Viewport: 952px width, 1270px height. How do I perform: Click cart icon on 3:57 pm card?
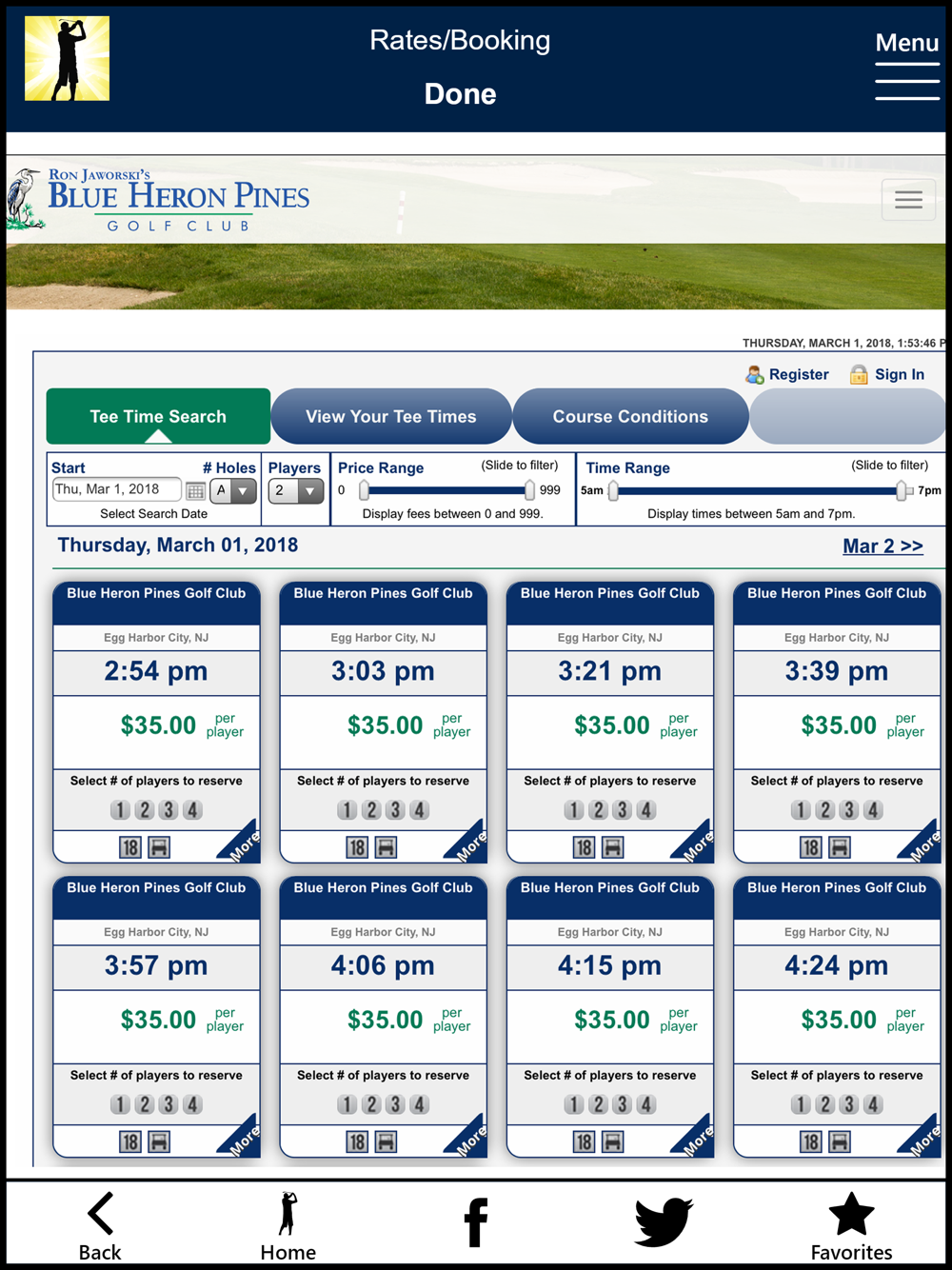pos(159,1141)
